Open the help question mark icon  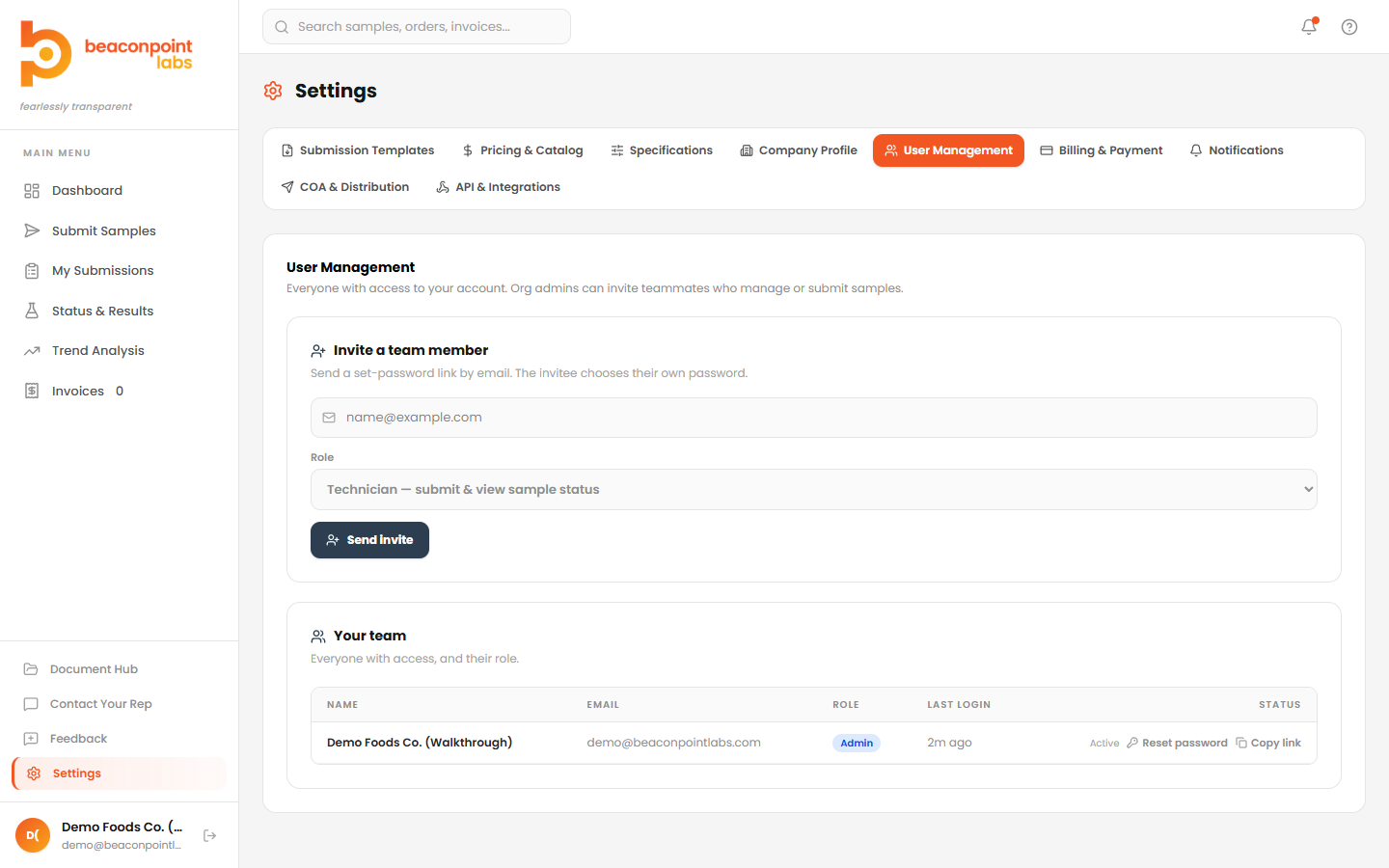(x=1349, y=27)
